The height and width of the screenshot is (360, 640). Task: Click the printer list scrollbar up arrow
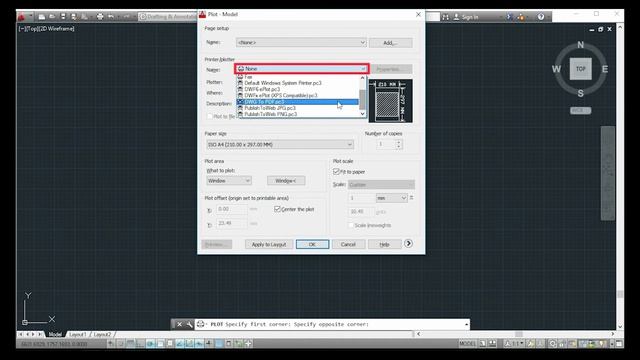tap(362, 78)
